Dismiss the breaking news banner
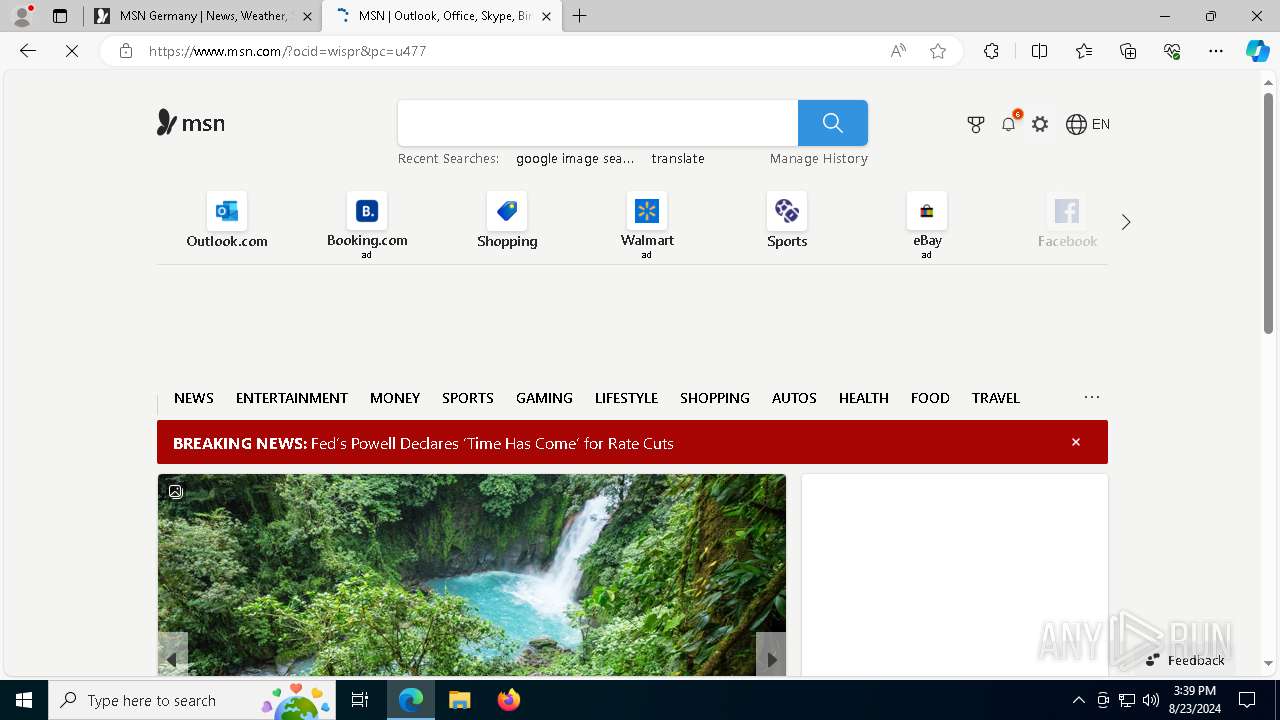1280x720 pixels. (x=1076, y=442)
